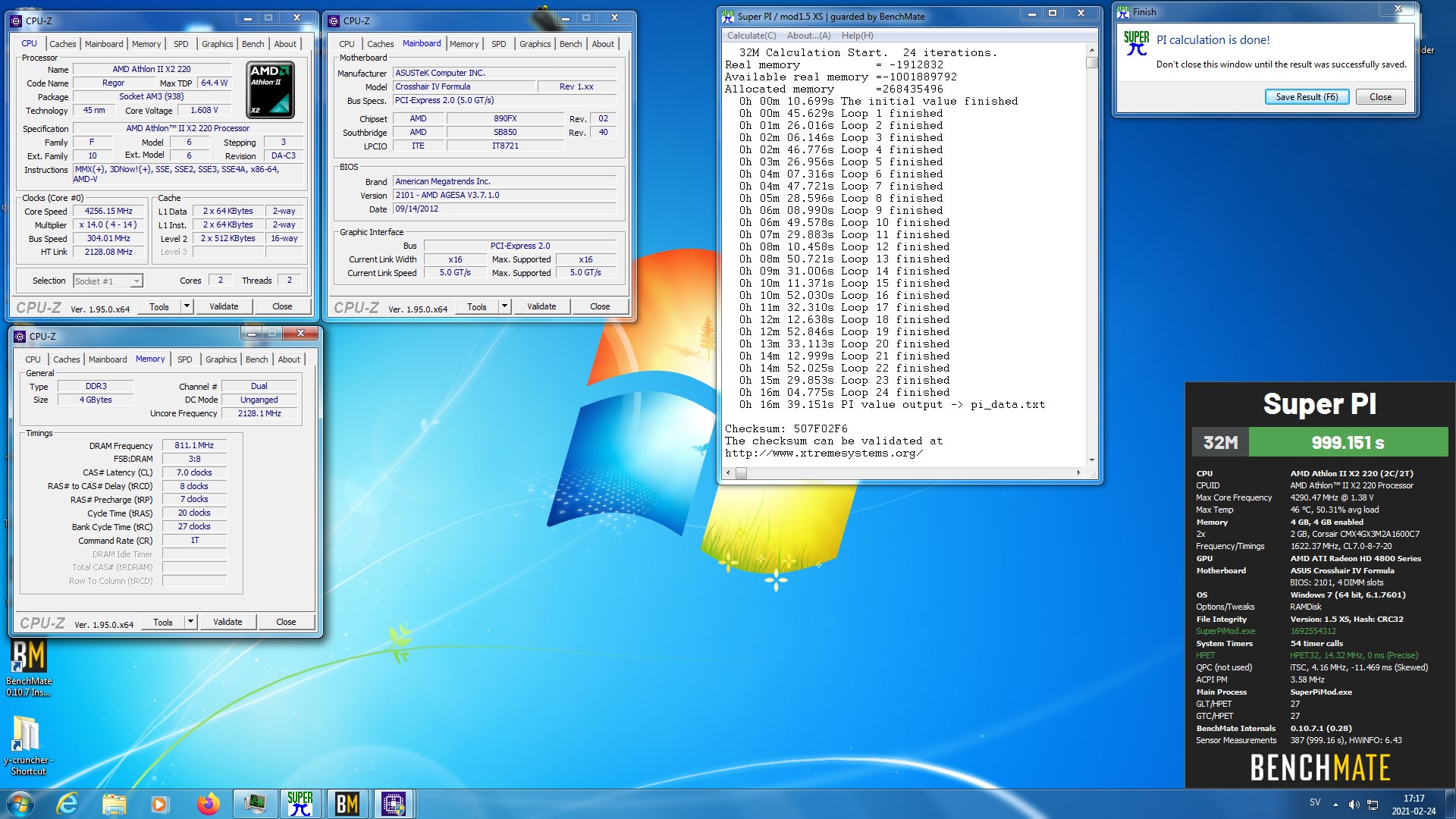Screen dimensions: 1456x819
Task: Open Windows Explorer folder icon in taskbar
Action: point(114,804)
